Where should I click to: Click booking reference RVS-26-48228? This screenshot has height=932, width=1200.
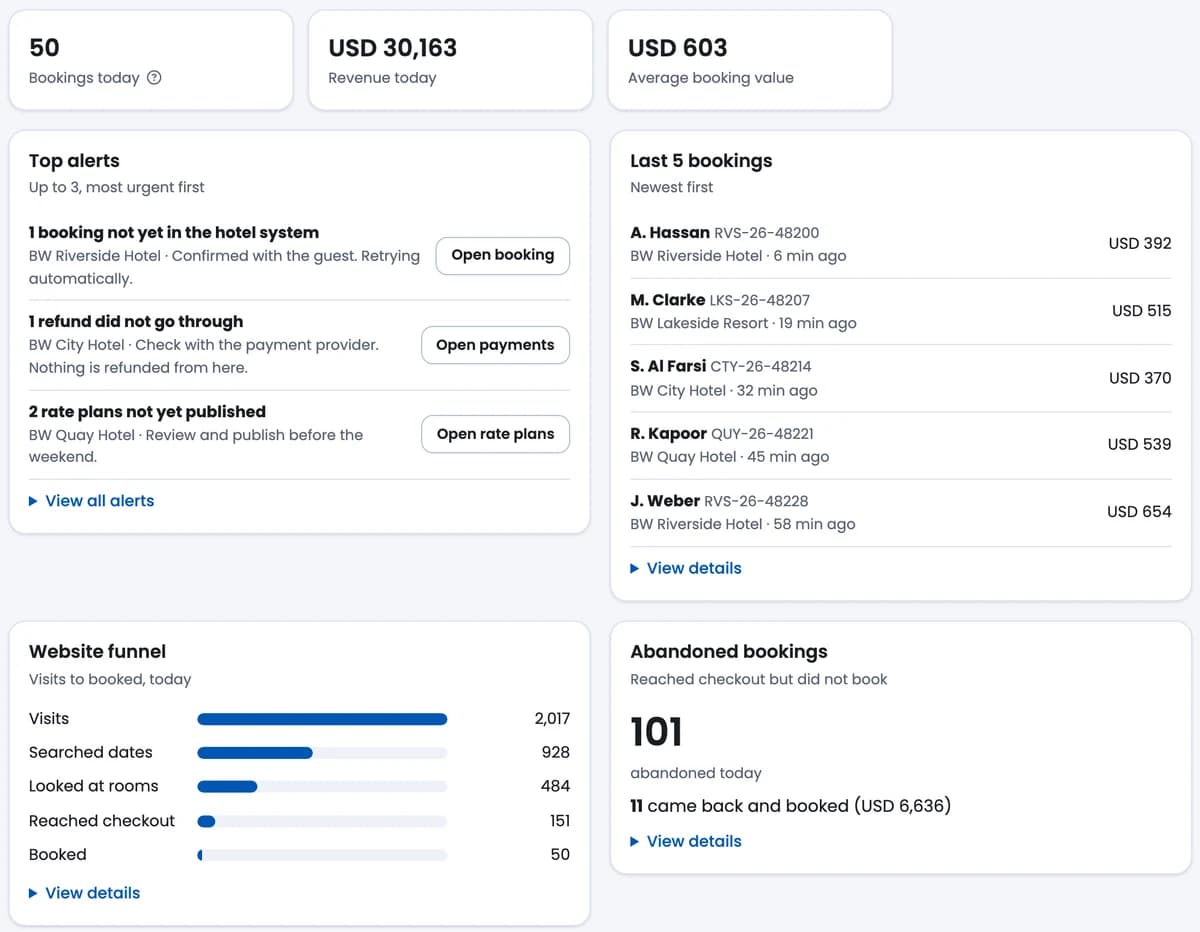point(757,501)
